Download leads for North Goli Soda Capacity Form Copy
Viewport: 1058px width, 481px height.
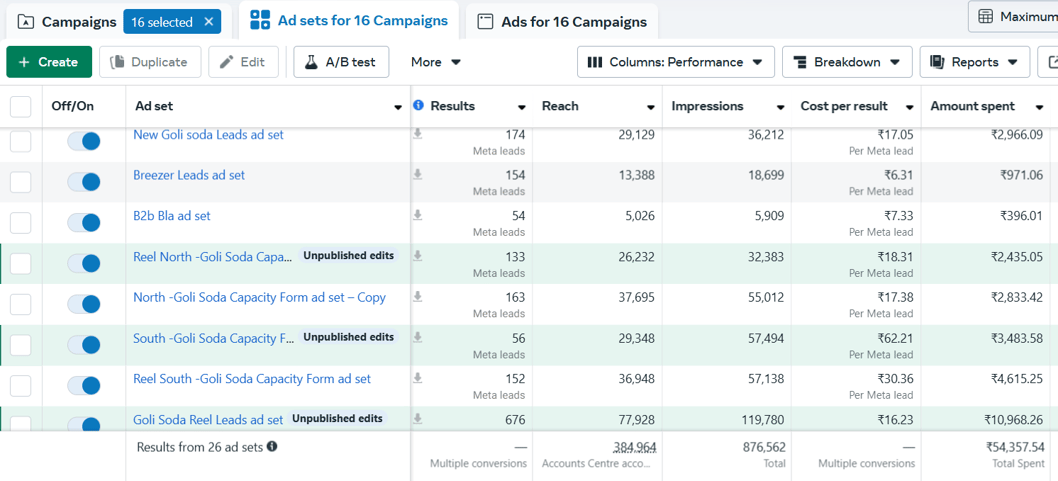coord(418,297)
